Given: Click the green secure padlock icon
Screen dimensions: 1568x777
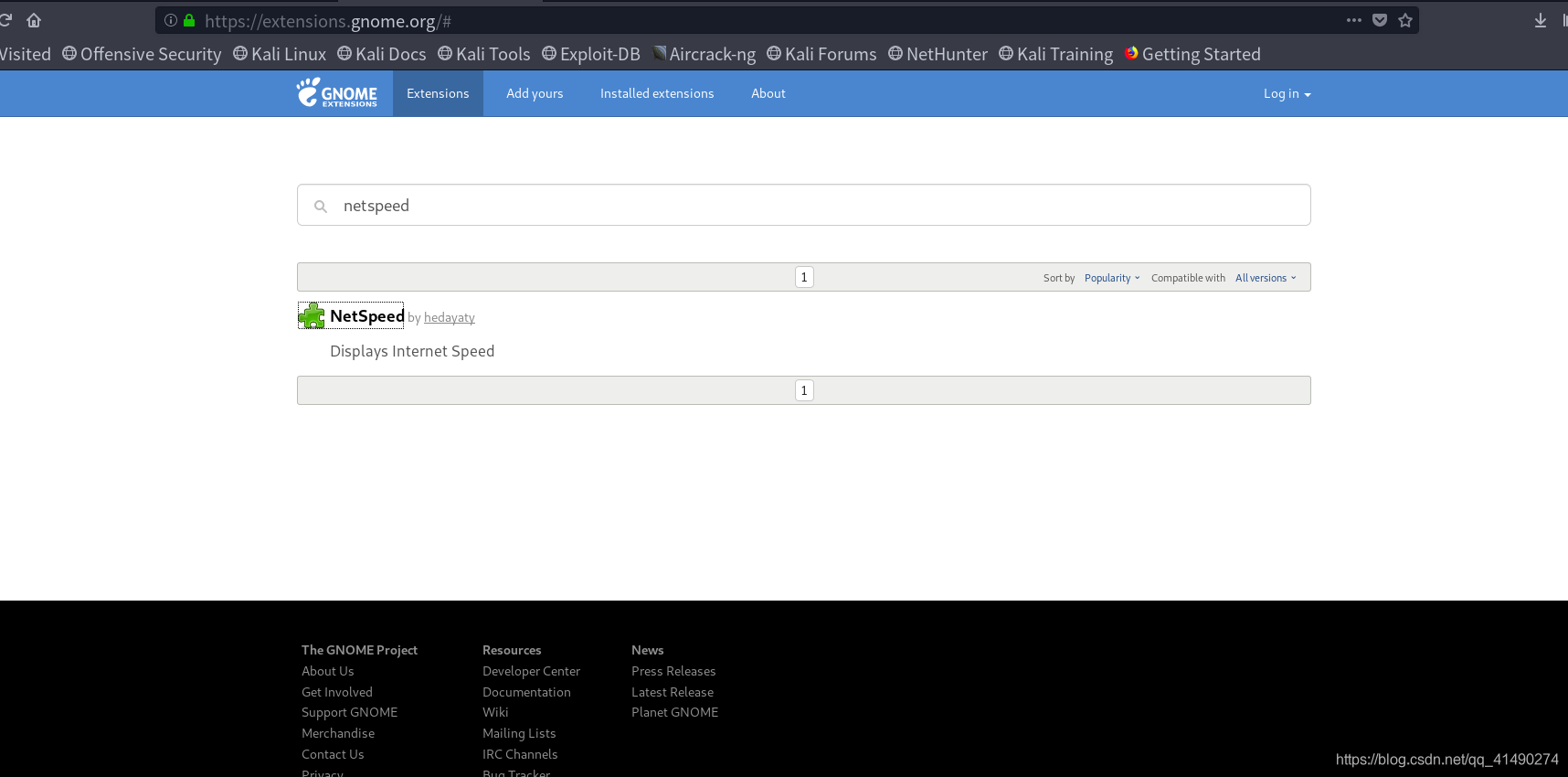Looking at the screenshot, I should coord(189,20).
